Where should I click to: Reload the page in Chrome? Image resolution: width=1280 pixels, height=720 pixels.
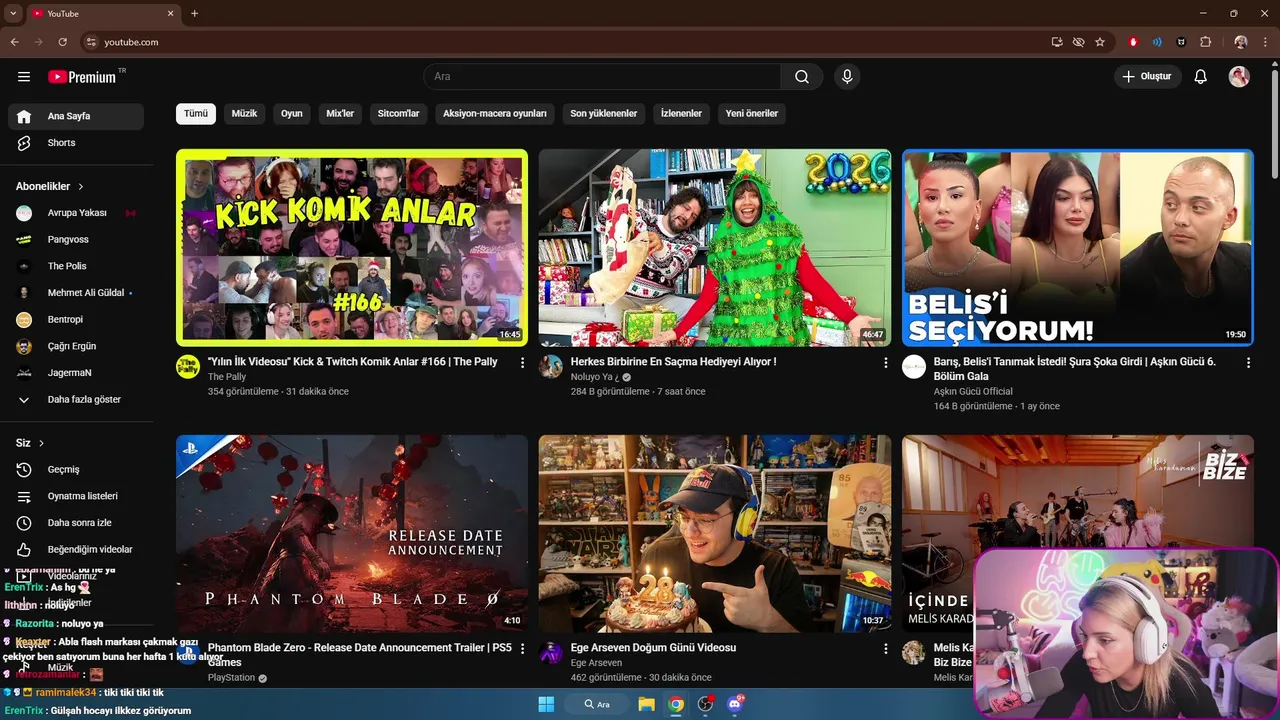62,42
